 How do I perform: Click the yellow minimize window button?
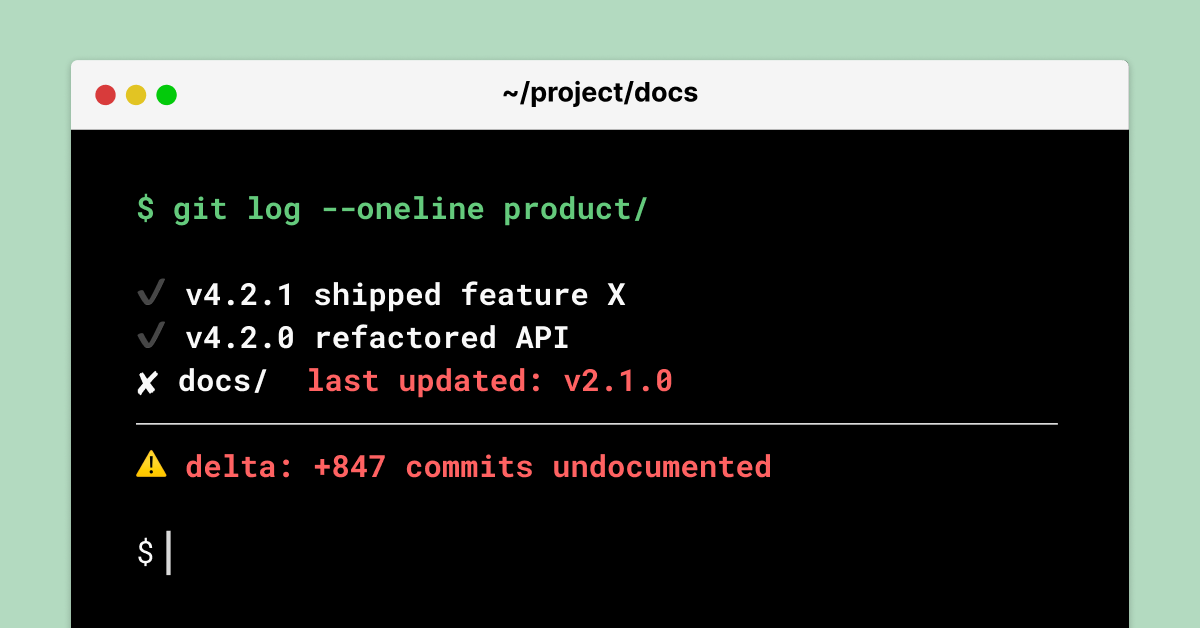tap(136, 95)
